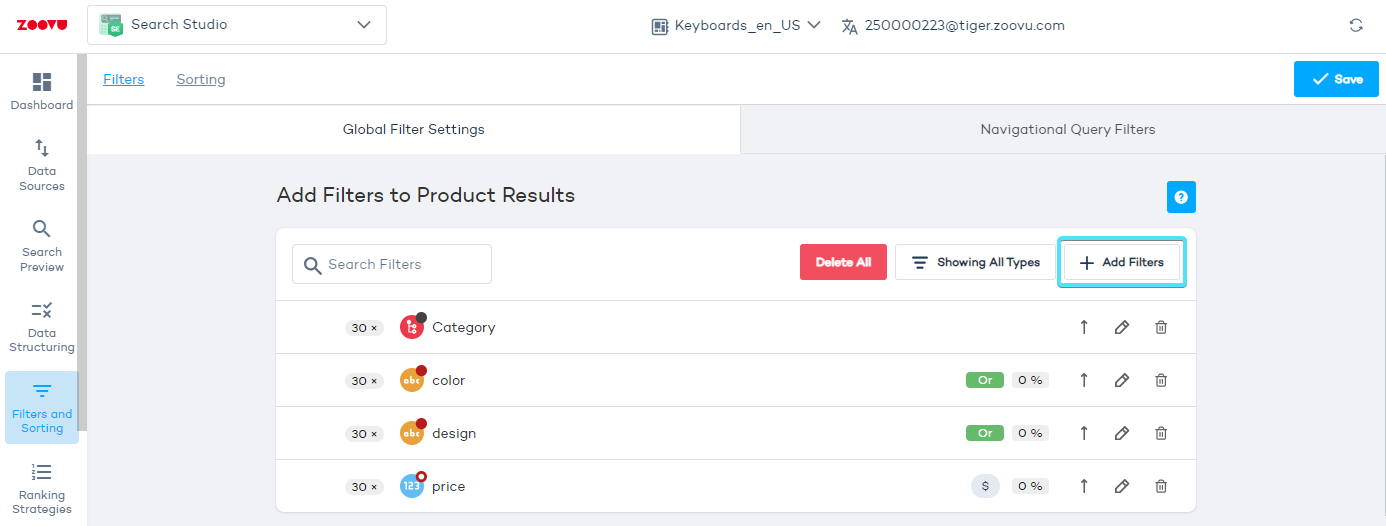Click the red Delete All button

tap(843, 262)
